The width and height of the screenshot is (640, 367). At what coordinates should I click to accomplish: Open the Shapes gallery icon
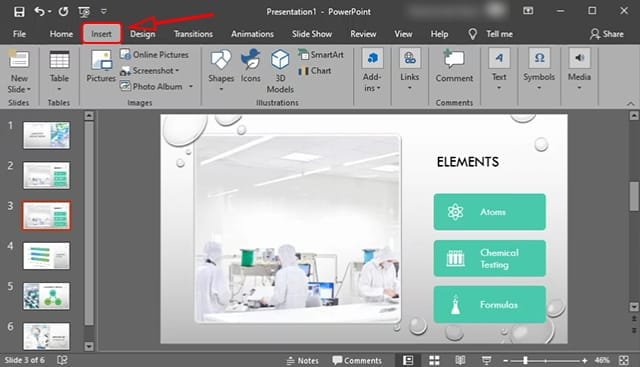(x=221, y=60)
